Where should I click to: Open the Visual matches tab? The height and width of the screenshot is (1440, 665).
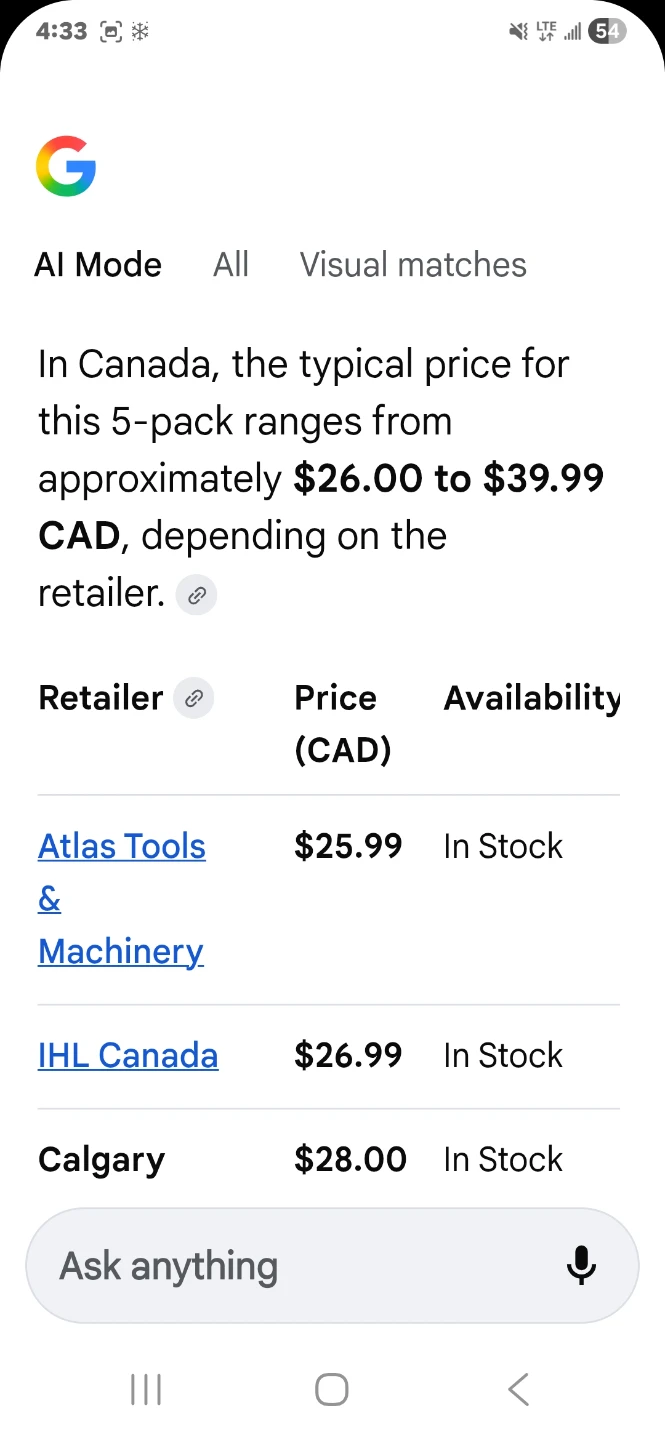(x=413, y=265)
